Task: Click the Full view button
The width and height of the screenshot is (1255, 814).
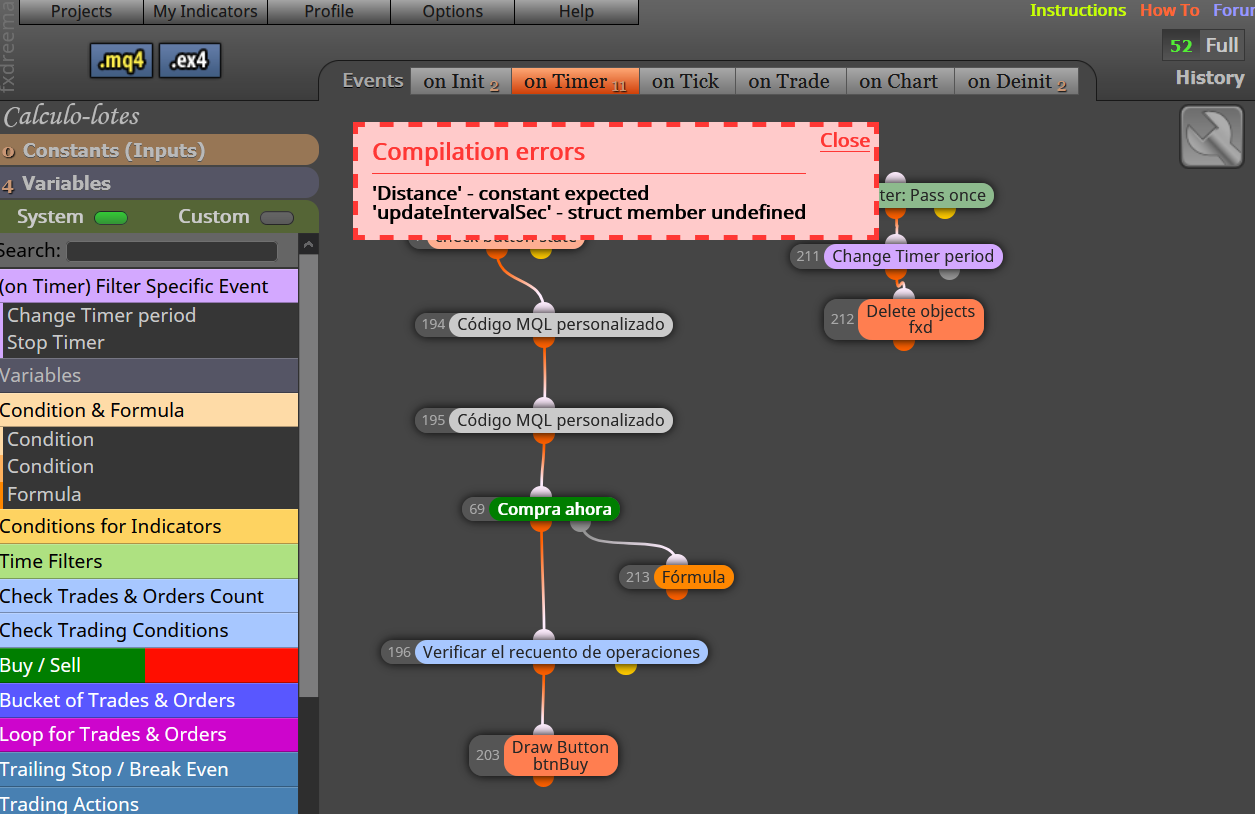Action: (1222, 46)
